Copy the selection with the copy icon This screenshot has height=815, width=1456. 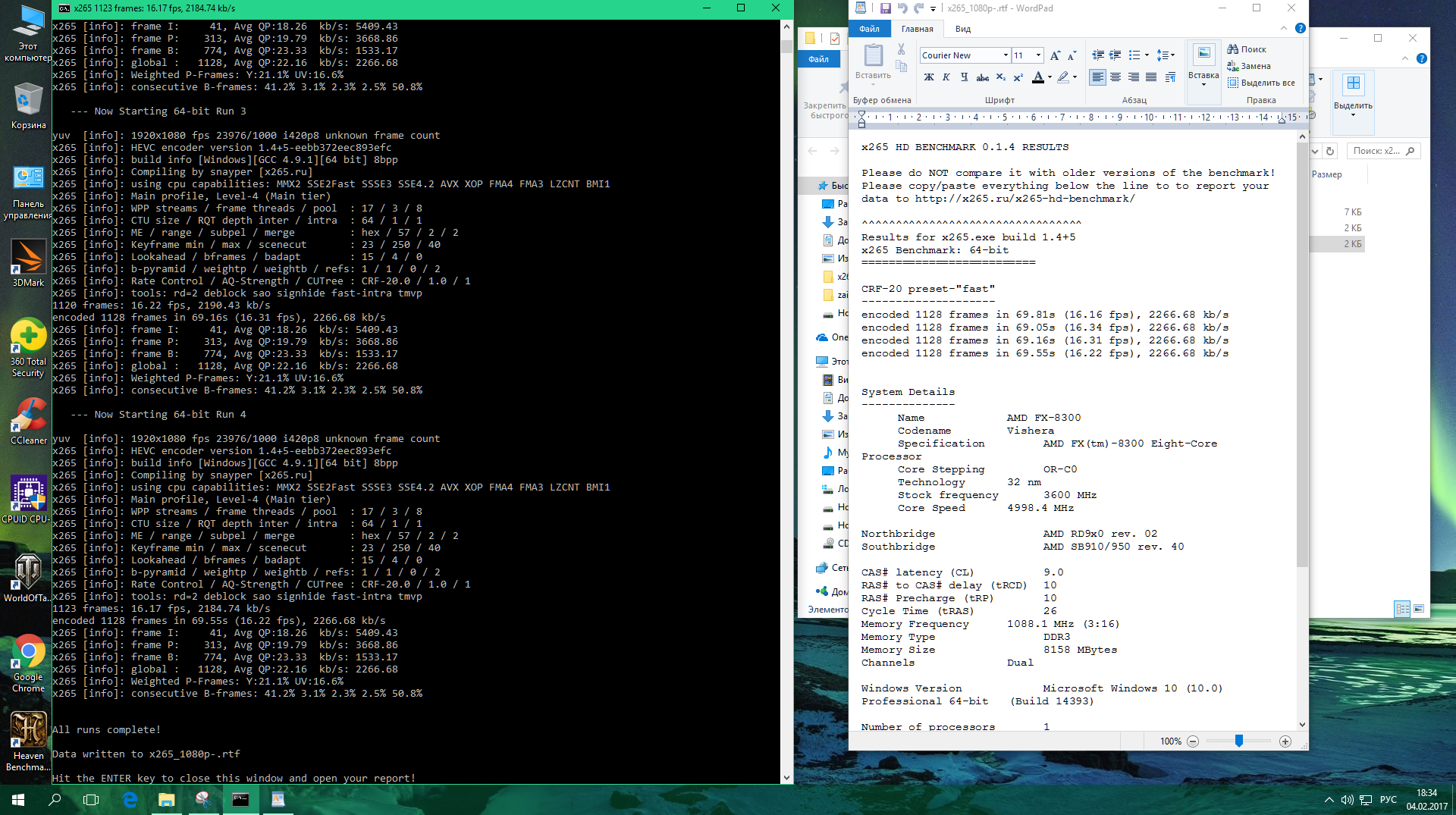coord(901,66)
